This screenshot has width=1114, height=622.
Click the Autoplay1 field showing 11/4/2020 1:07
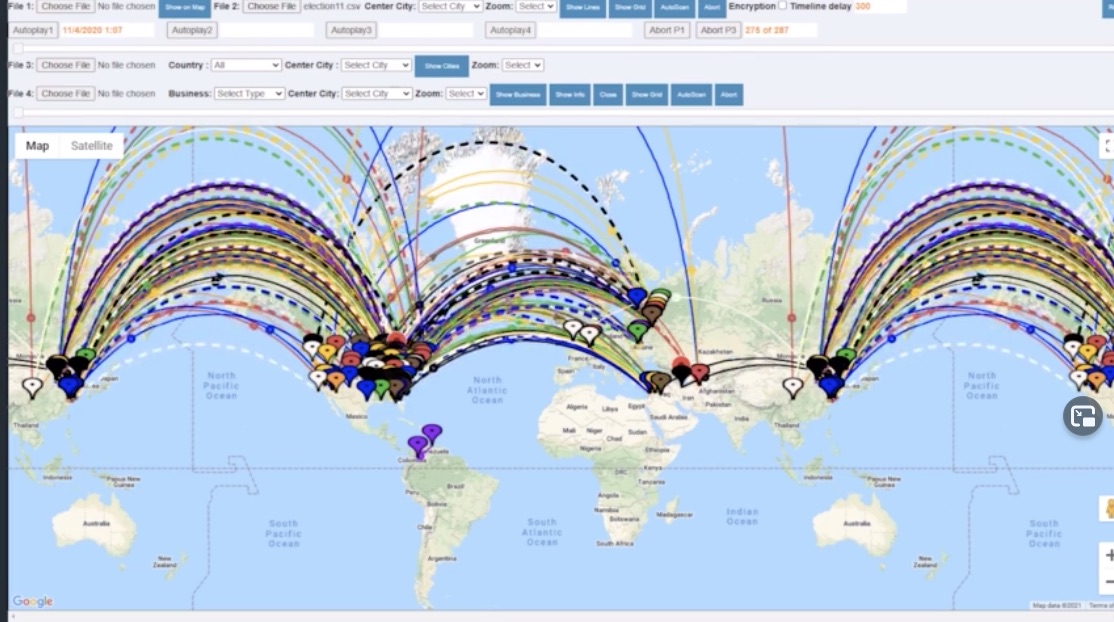tap(107, 30)
